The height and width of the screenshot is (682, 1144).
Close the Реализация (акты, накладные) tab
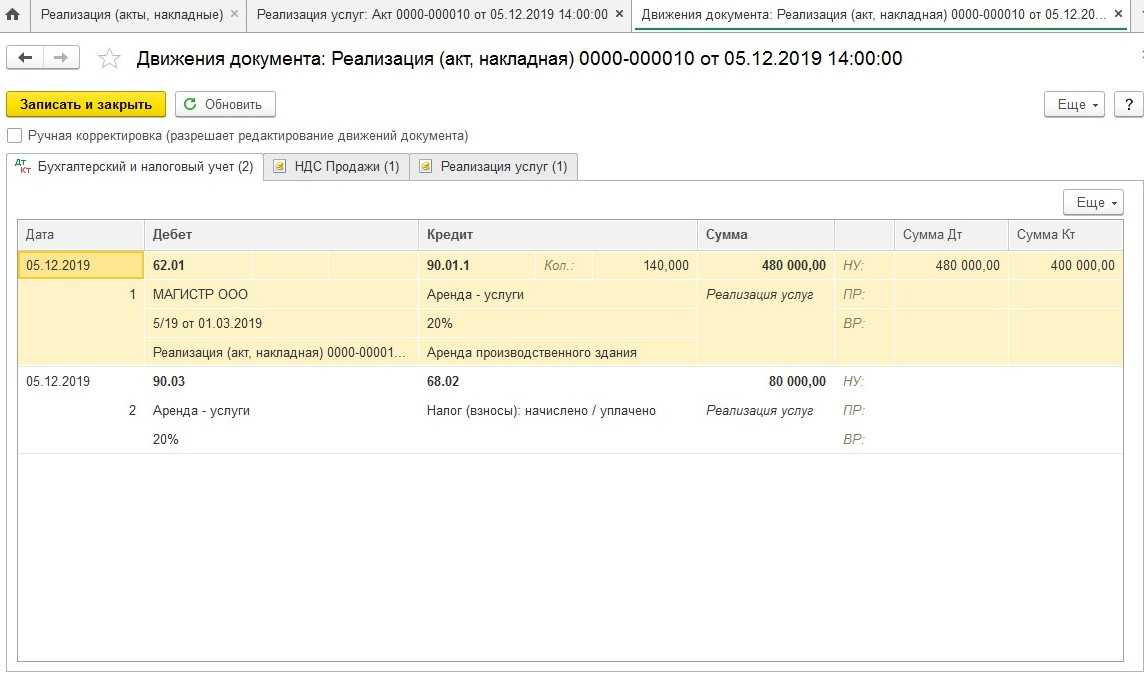coord(234,15)
